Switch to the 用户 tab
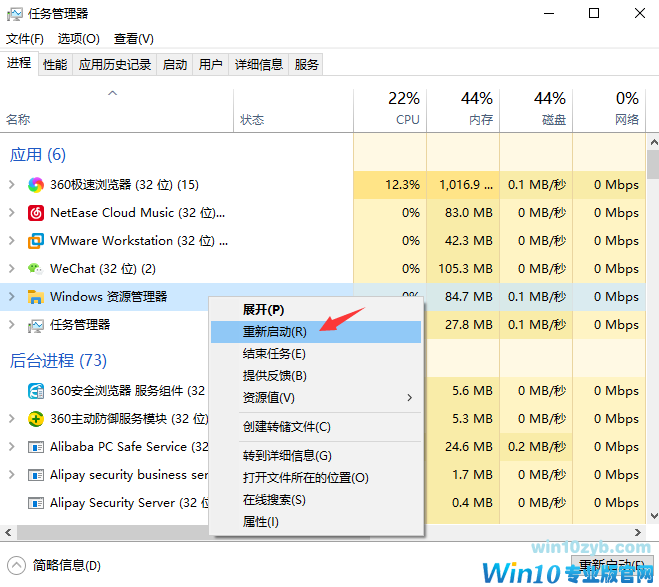659x587 pixels. (211, 65)
